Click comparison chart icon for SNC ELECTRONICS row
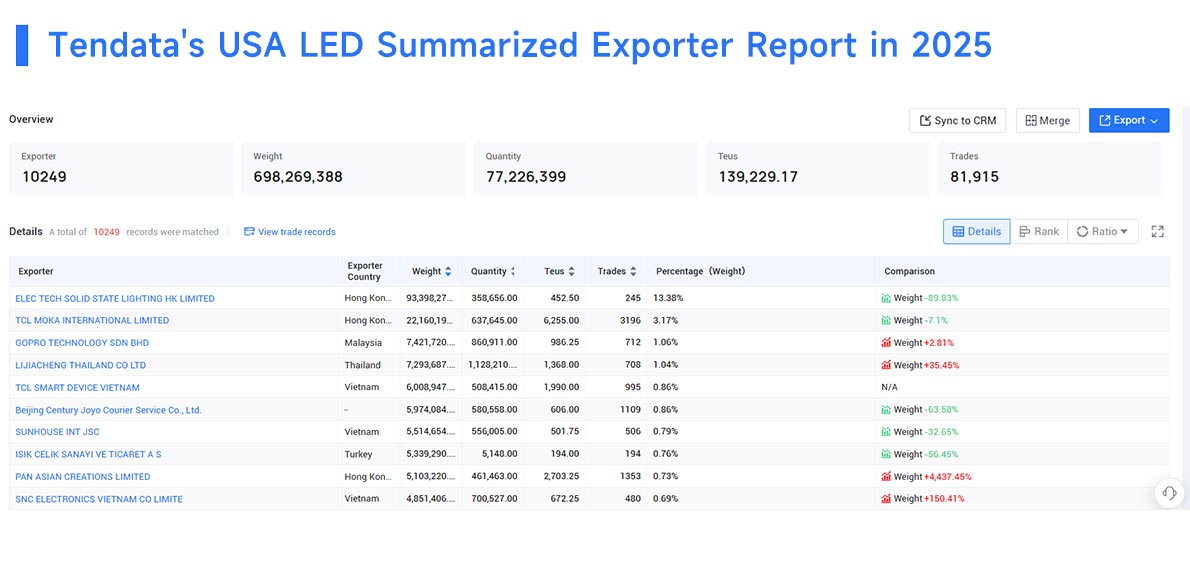 886,499
